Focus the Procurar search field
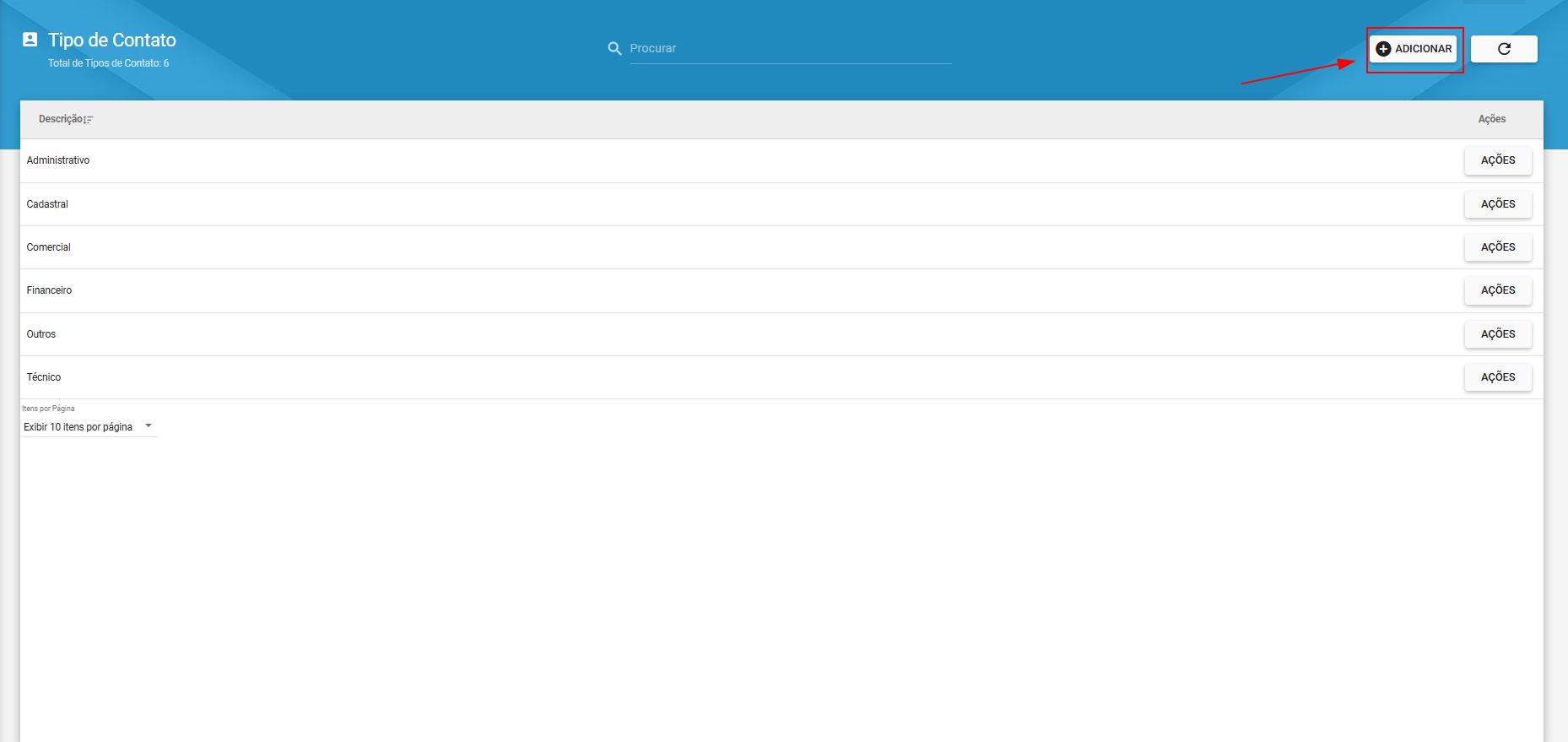 point(791,49)
